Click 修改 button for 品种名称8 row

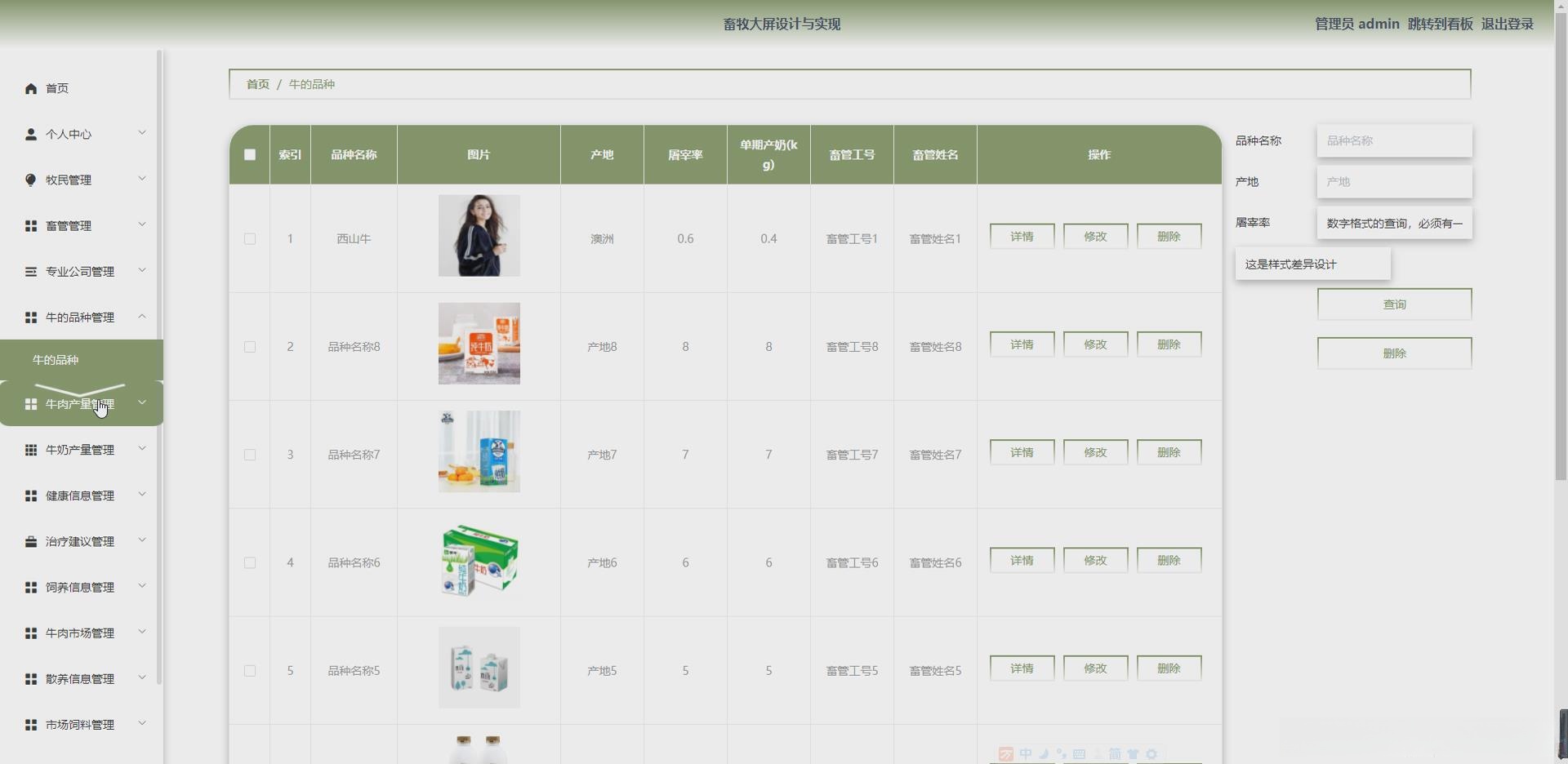pos(1095,344)
